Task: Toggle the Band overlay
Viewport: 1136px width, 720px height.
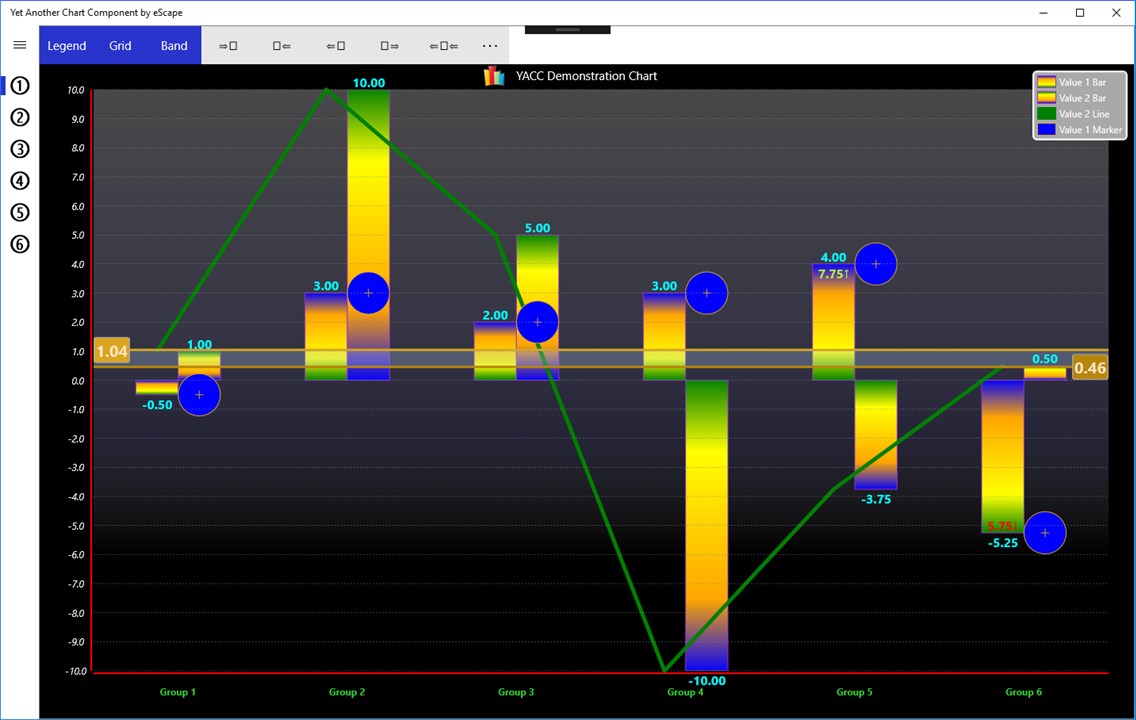Action: tap(174, 46)
